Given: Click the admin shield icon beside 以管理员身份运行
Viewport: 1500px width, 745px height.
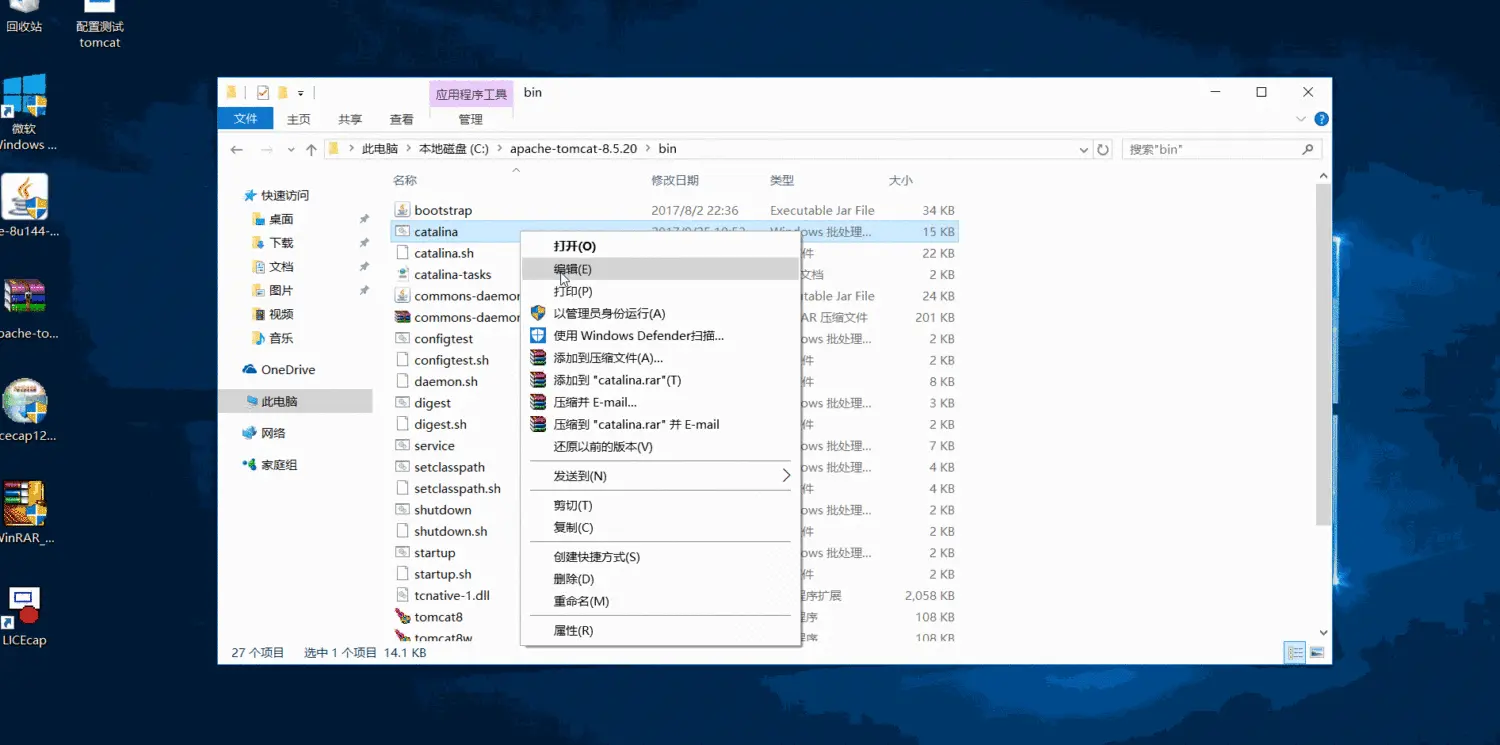Looking at the screenshot, I should click(538, 313).
